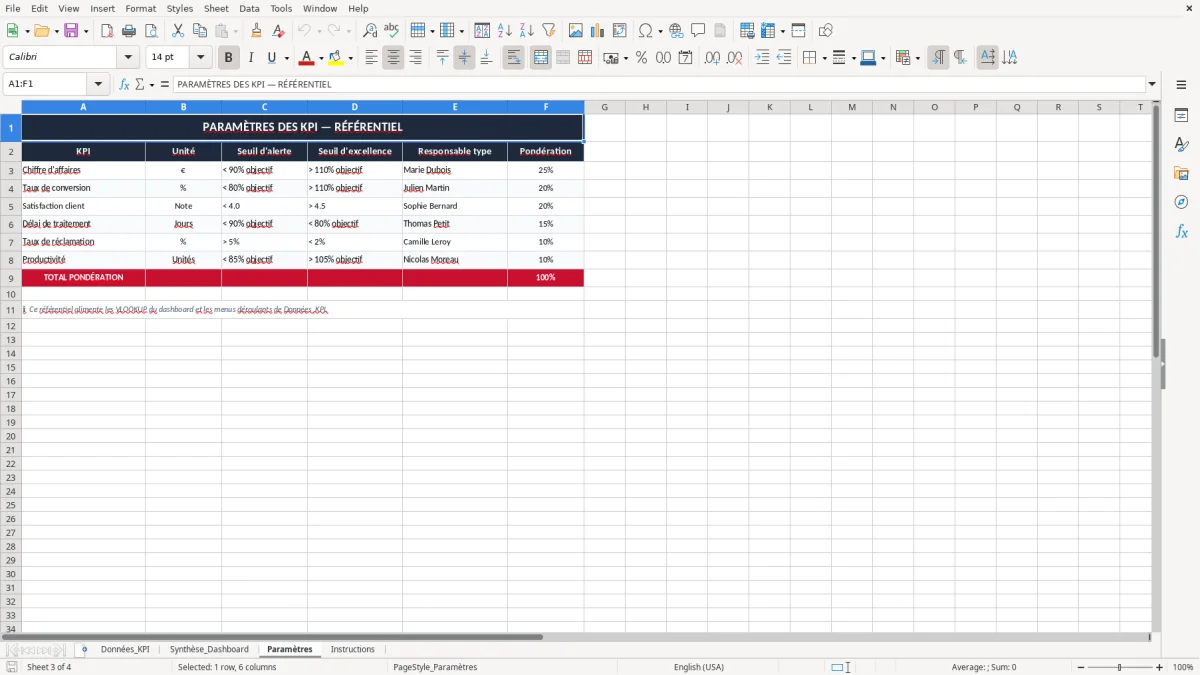Toggle Bold formatting
This screenshot has height=675, width=1200.
point(229,58)
